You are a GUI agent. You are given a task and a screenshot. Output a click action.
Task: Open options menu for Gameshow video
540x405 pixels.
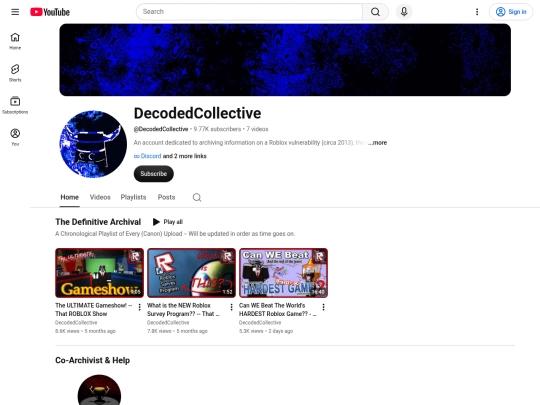(139, 307)
